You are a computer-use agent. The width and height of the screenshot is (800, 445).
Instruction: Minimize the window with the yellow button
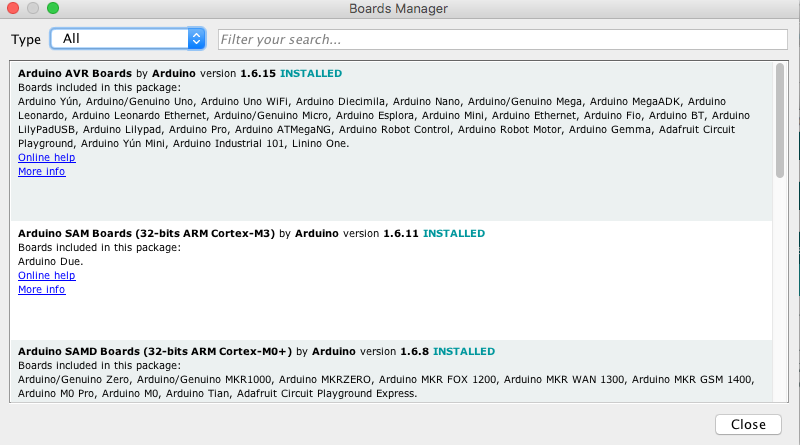(33, 9)
